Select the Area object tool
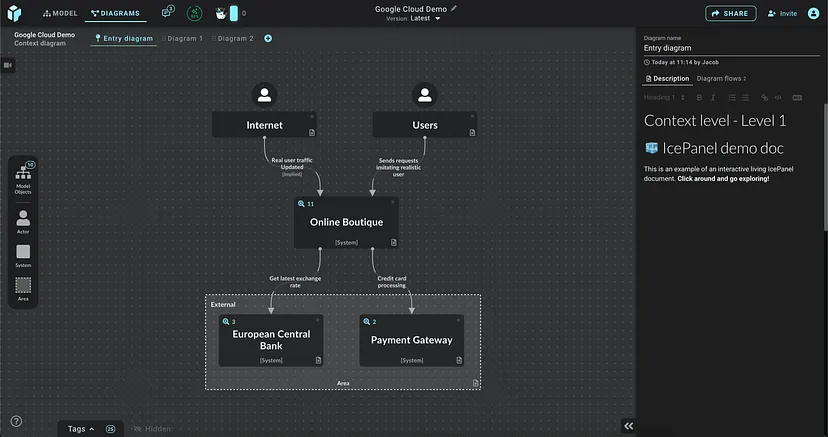828x437 pixels. coord(23,289)
